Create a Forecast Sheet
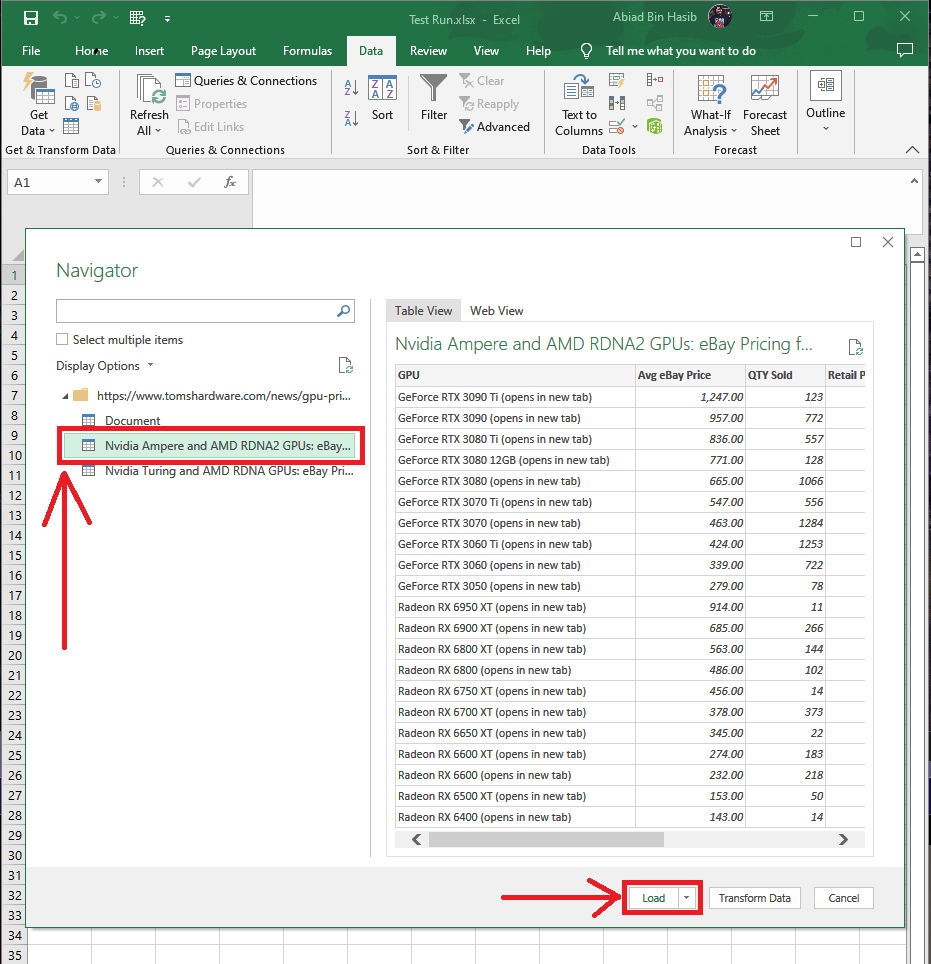Viewport: 931px width, 964px height. coord(764,105)
